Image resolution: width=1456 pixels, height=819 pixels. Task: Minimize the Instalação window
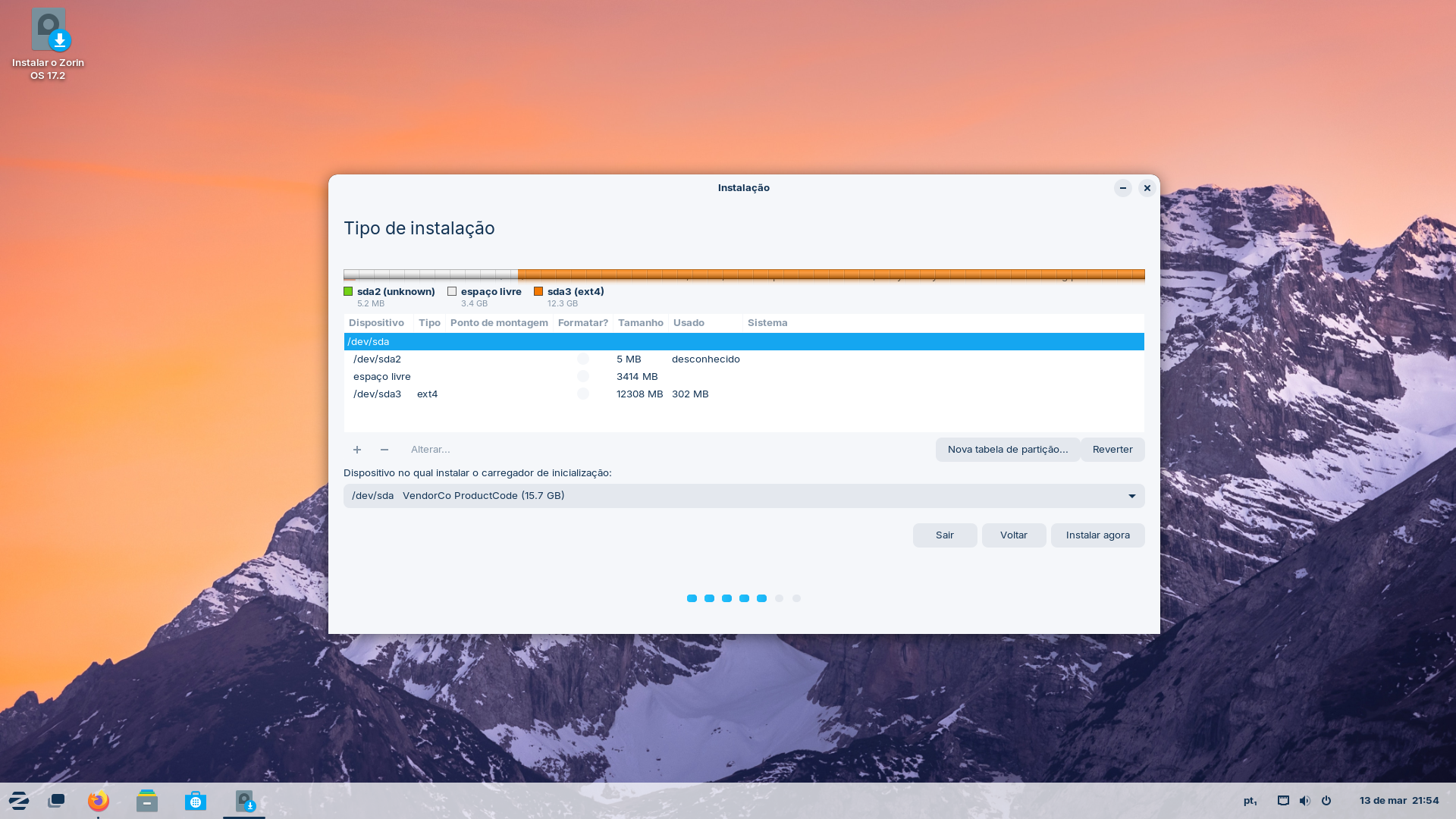[1123, 188]
